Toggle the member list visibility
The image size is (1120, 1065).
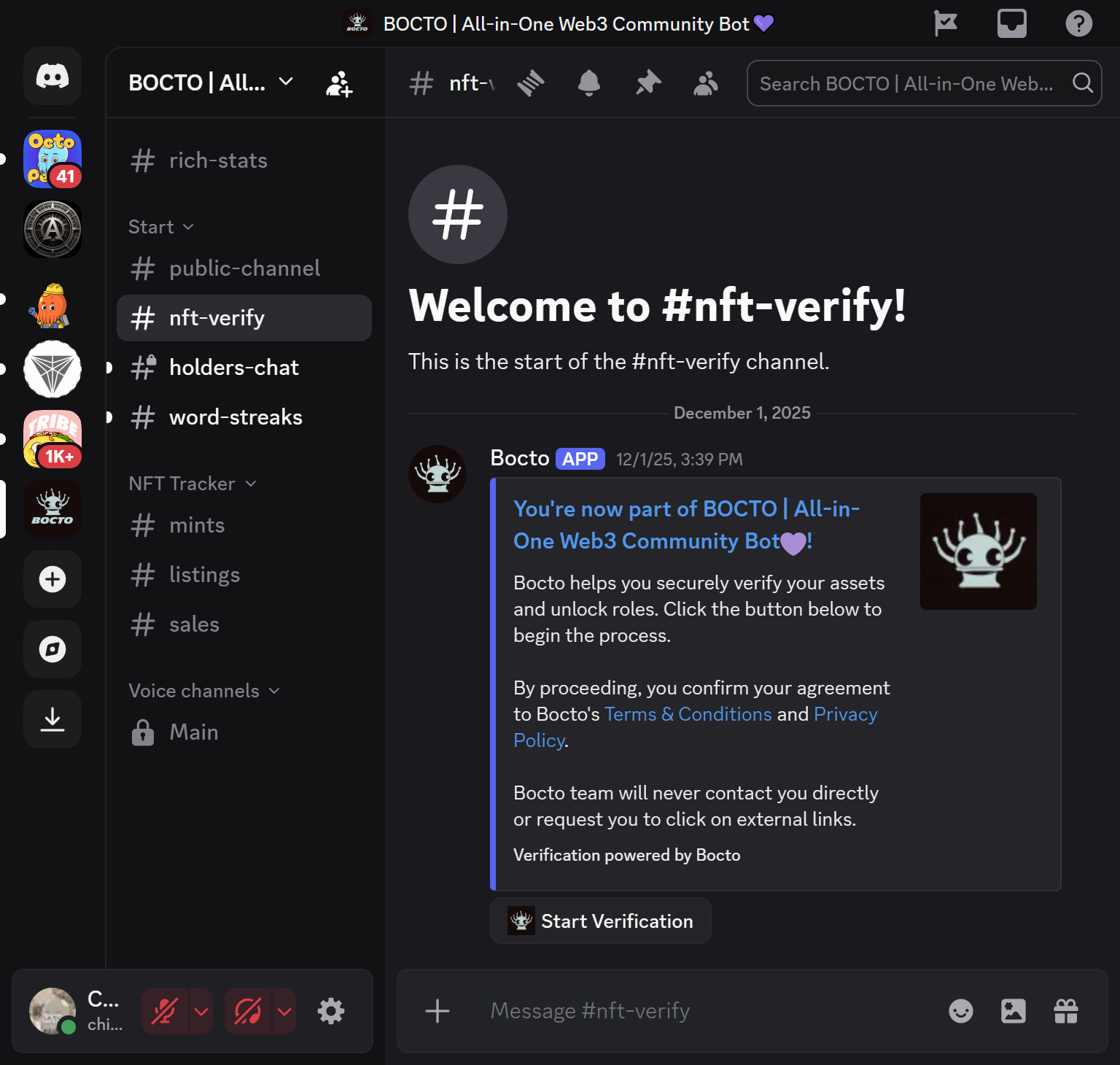coord(705,83)
